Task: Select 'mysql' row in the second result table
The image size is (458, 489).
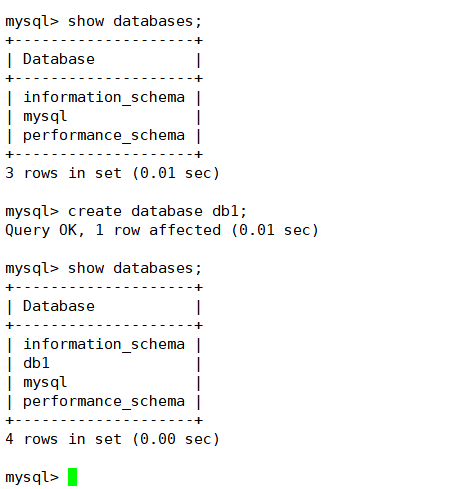Action: coord(45,383)
